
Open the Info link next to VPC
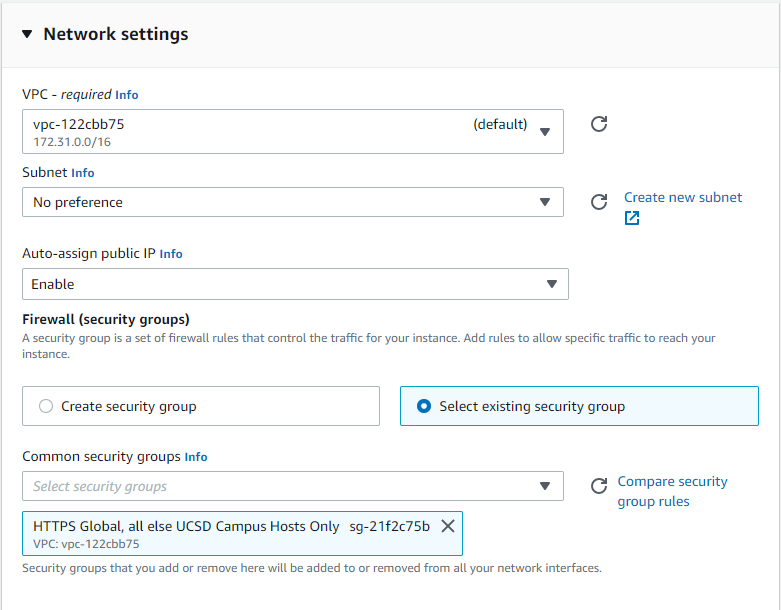(x=127, y=95)
